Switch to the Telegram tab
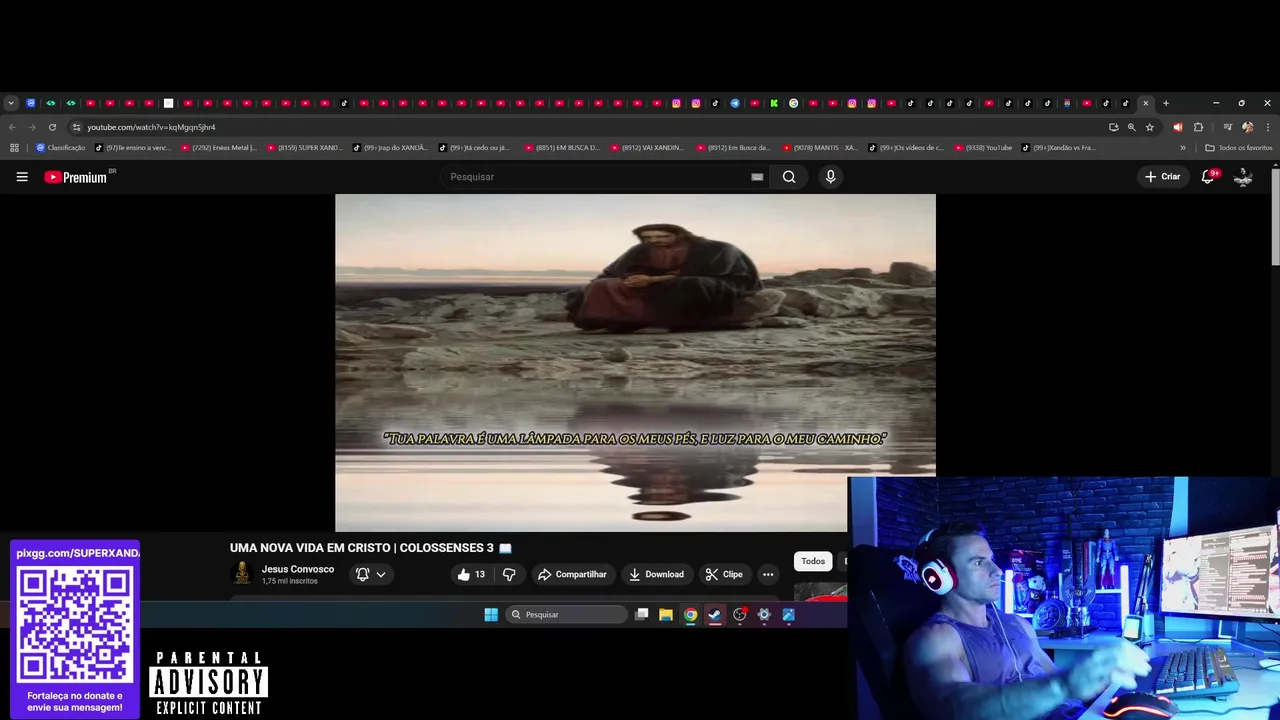Viewport: 1280px width, 720px height. 735,103
